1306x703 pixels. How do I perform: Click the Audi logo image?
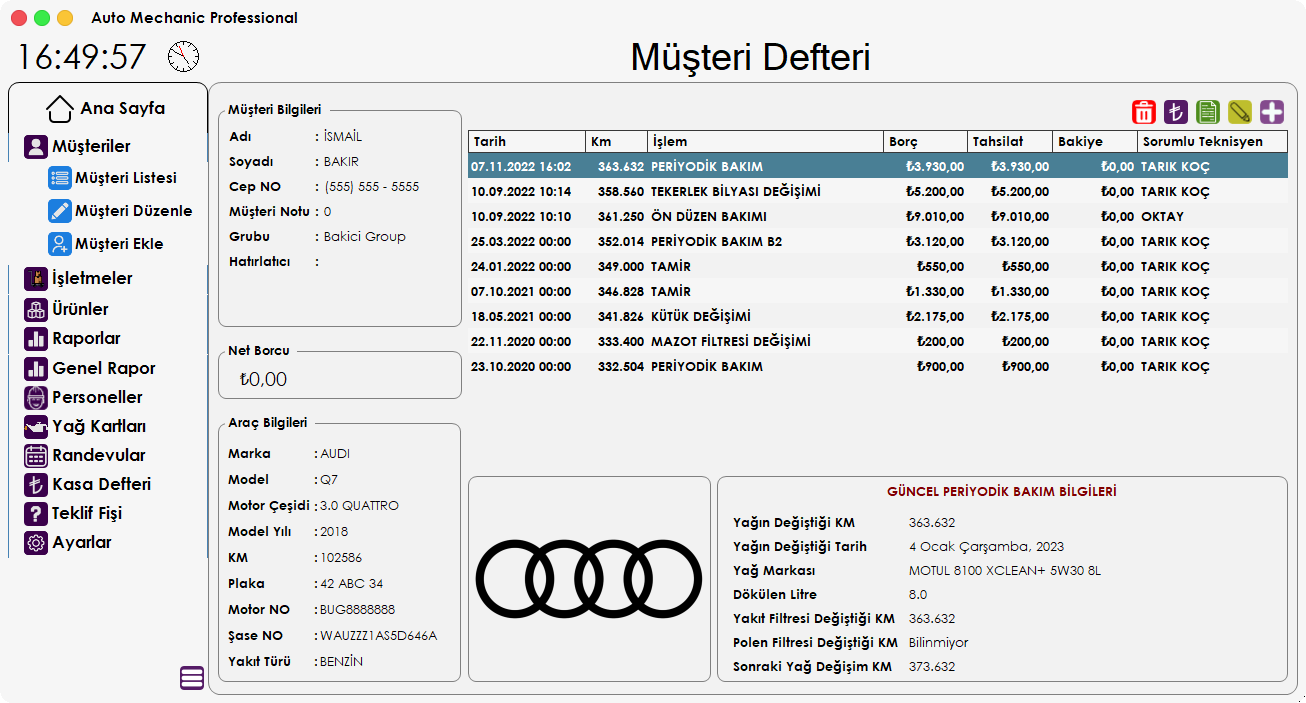coord(589,579)
